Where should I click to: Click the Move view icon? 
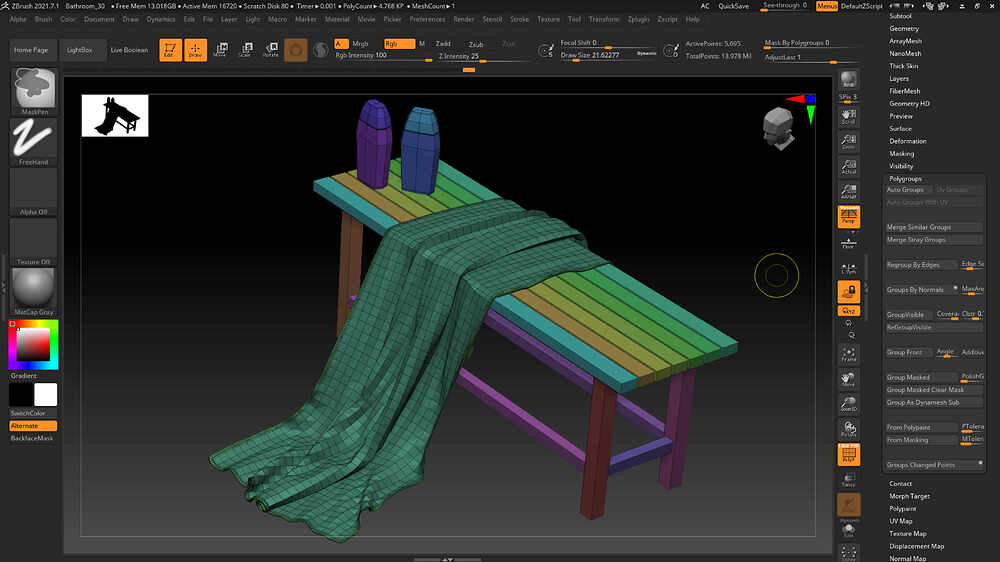tap(848, 380)
